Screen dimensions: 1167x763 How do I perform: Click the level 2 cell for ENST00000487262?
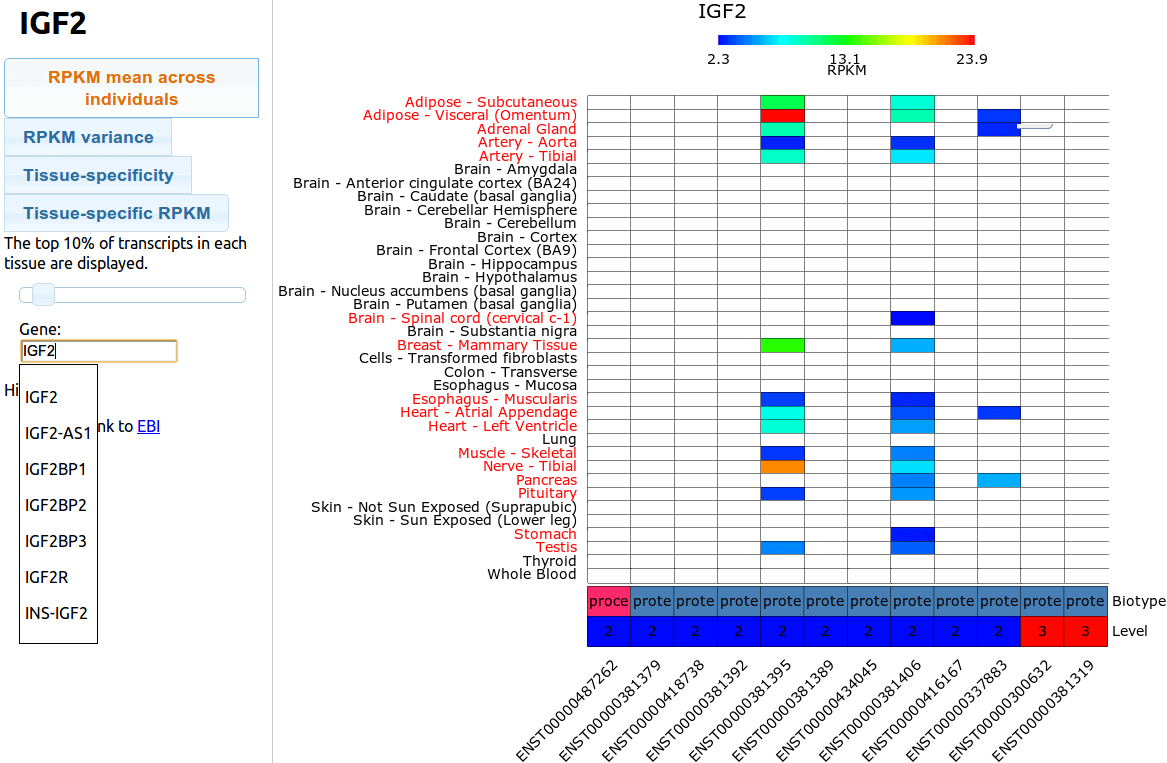click(609, 631)
